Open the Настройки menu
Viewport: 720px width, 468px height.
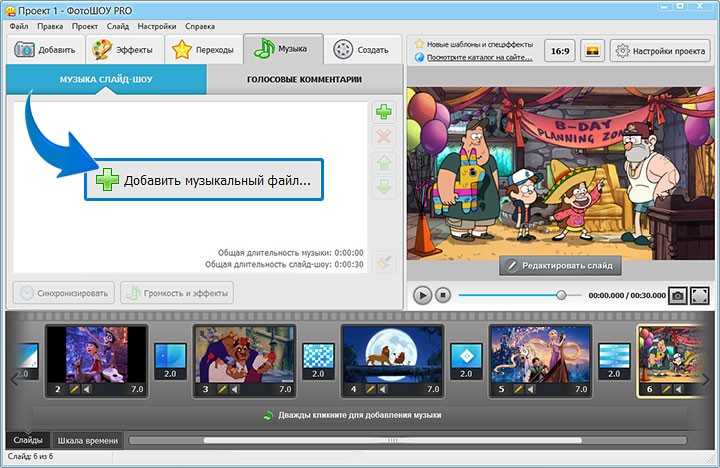pos(157,26)
